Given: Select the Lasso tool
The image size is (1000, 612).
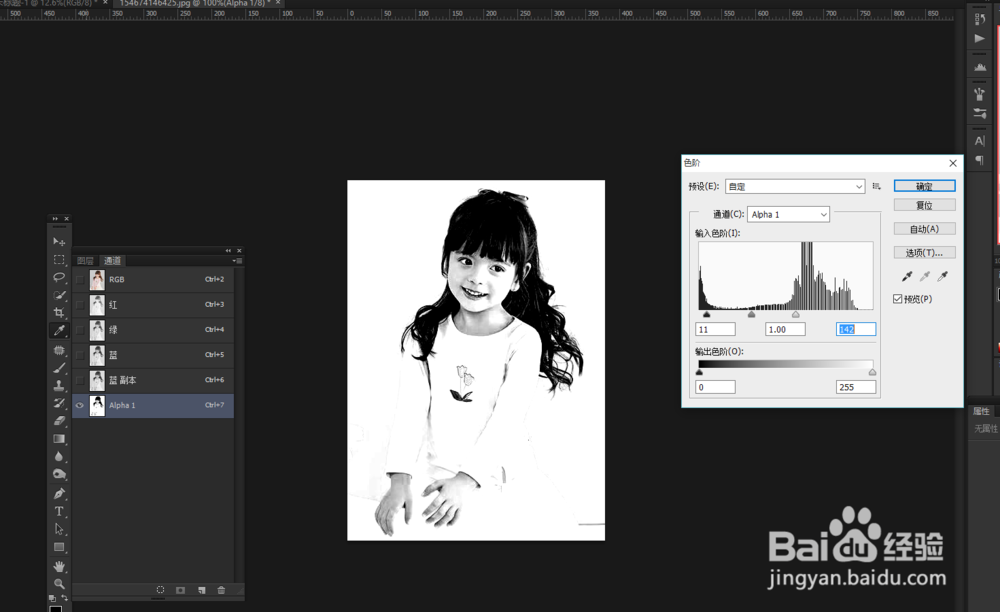Looking at the screenshot, I should pos(59,277).
